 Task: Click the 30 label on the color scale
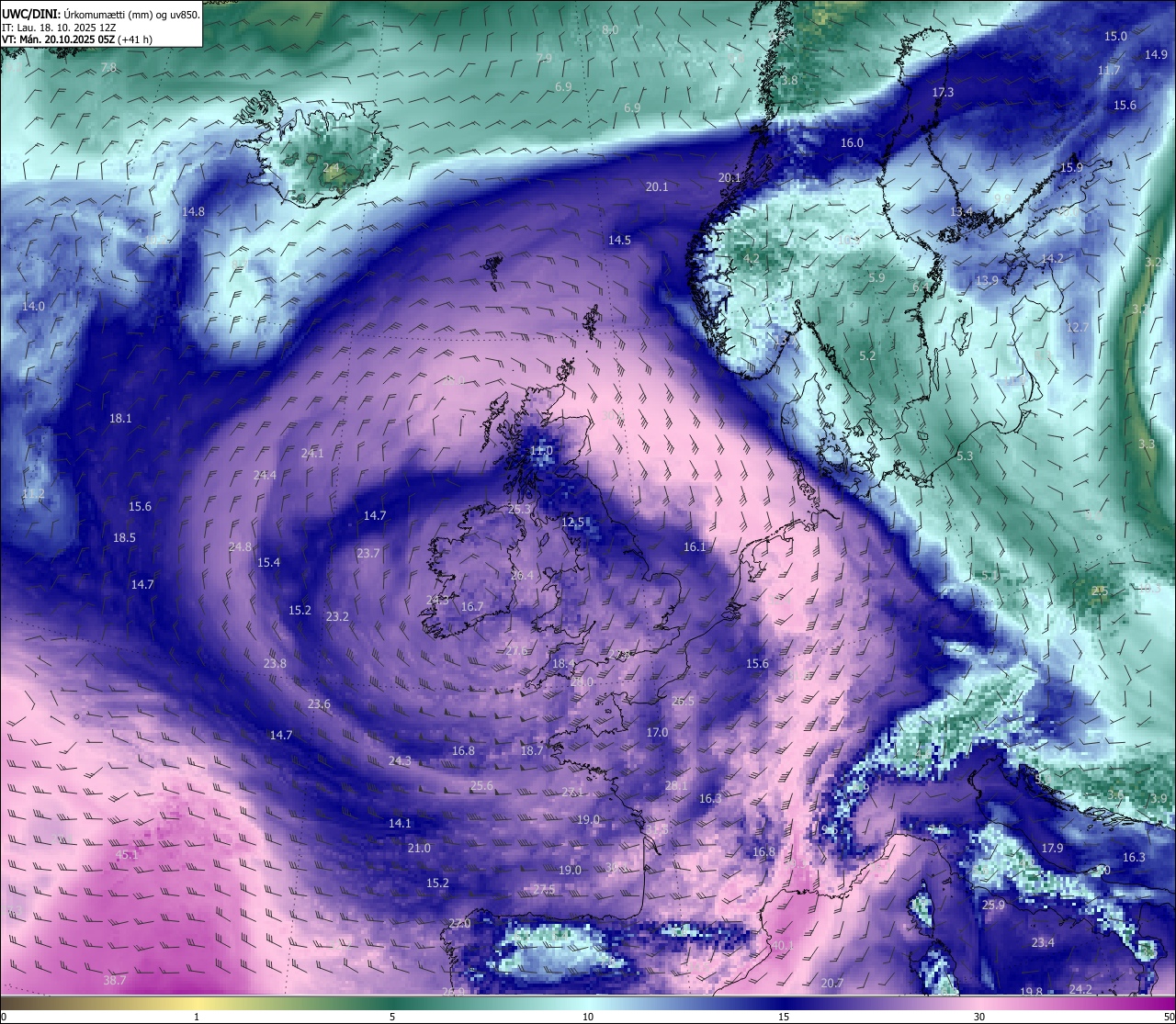point(979,1017)
